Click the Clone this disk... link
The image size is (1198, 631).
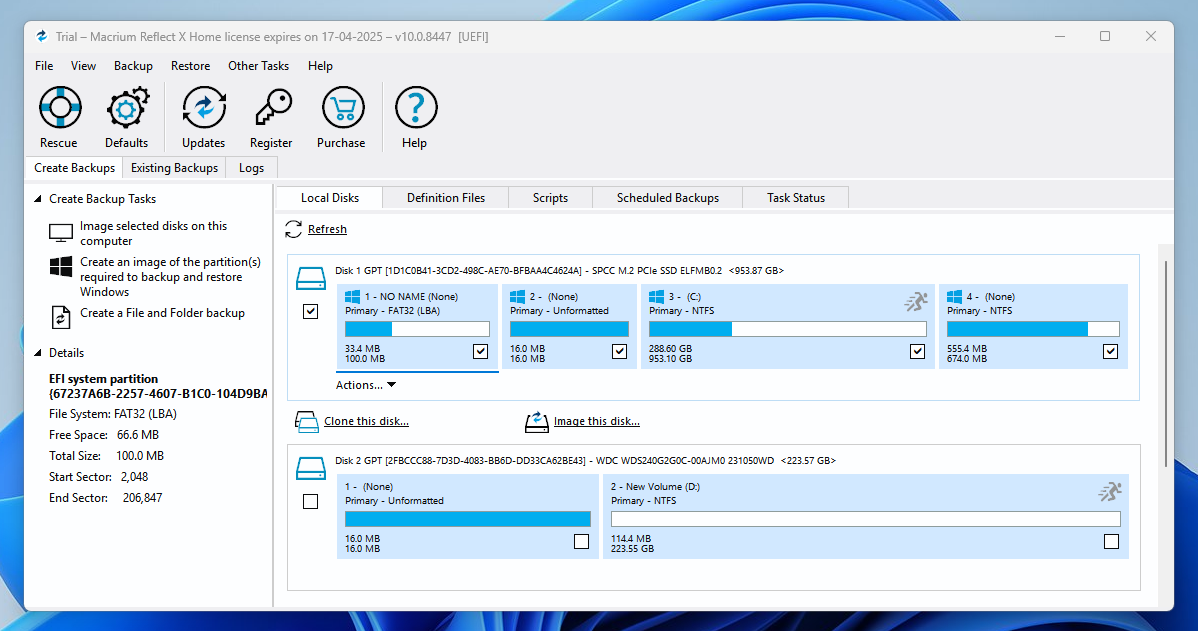coord(366,421)
